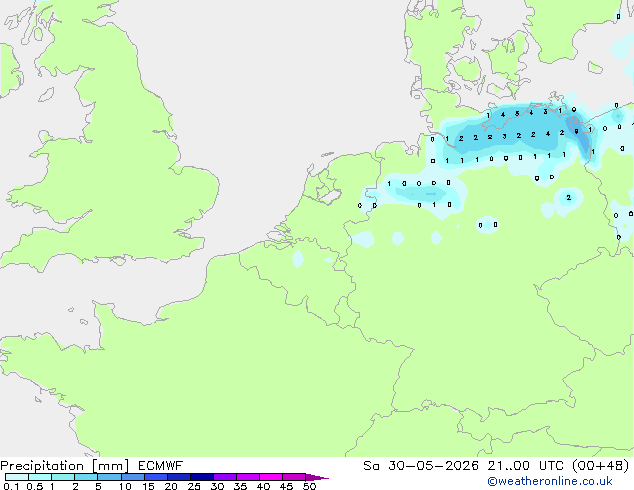Click the purple arrow above 50 mm swatch
This screenshot has height=490, width=634.
(317, 477)
